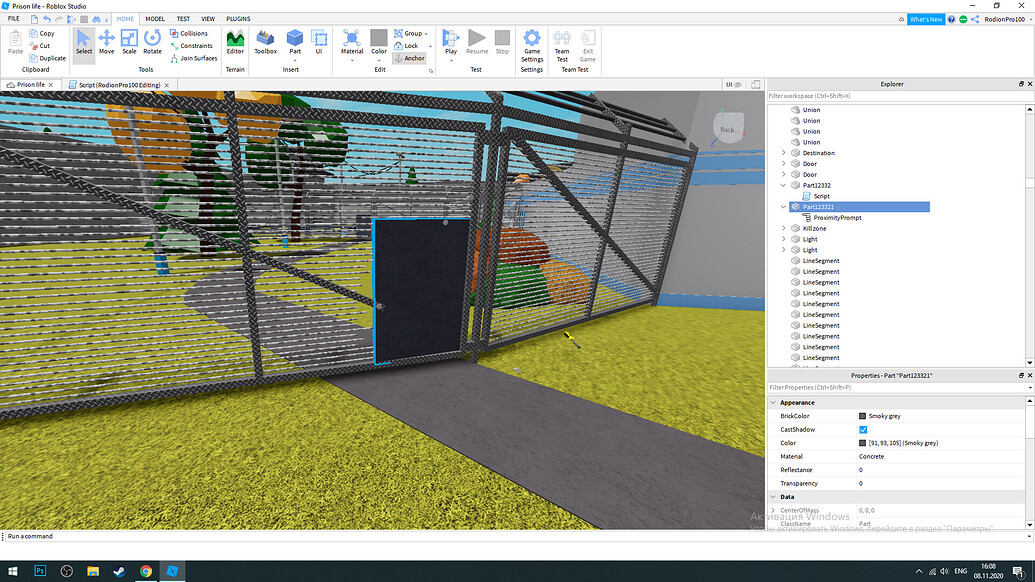Open the Group dropdown arrow

(x=428, y=32)
